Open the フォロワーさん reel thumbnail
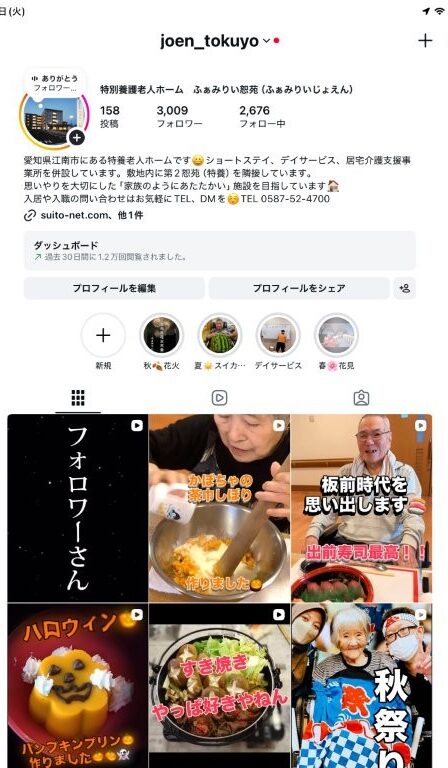Image resolution: width=448 pixels, height=768 pixels. click(78, 508)
